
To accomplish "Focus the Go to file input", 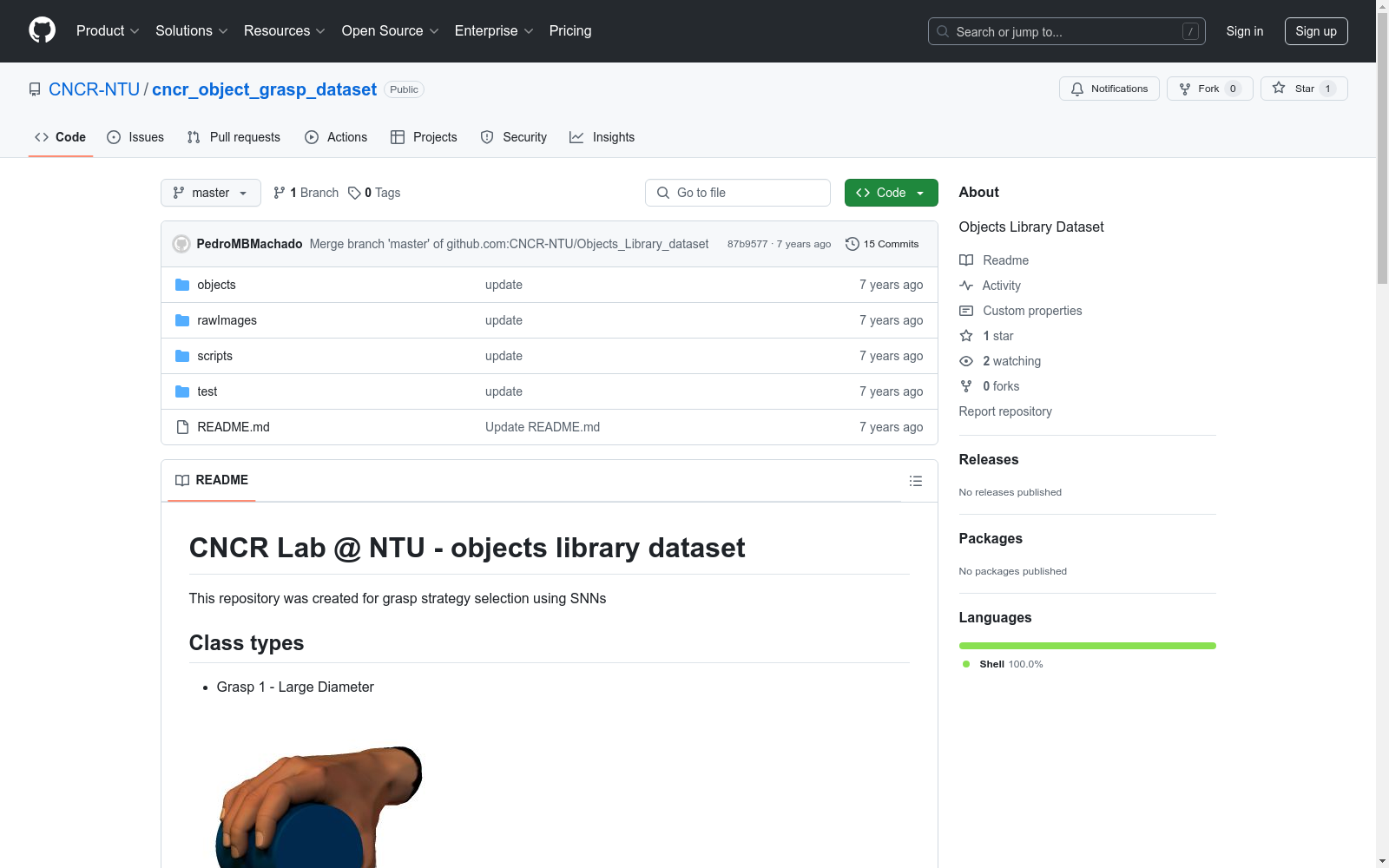I will tap(738, 193).
